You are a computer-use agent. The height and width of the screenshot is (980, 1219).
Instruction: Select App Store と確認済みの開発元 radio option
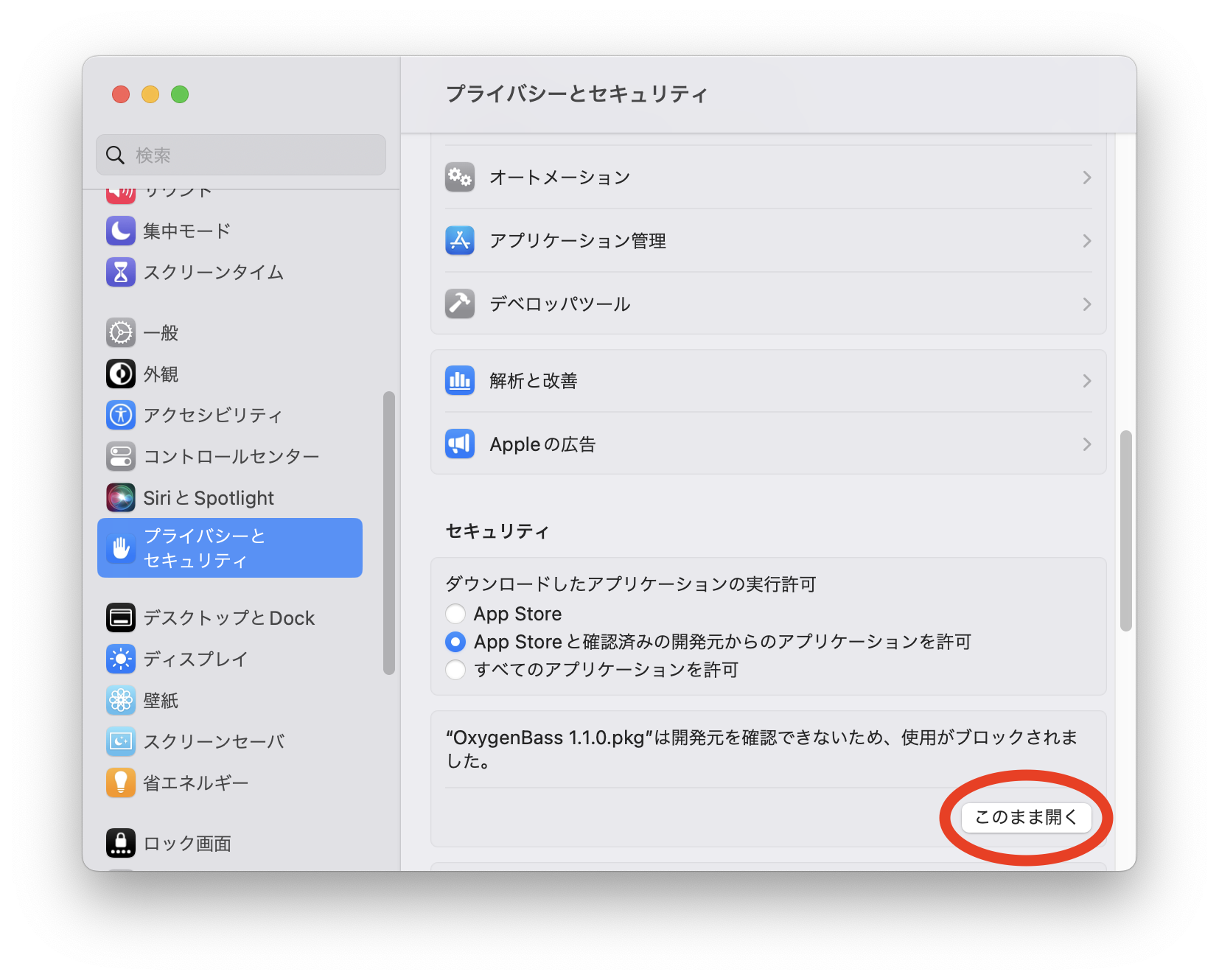455,642
